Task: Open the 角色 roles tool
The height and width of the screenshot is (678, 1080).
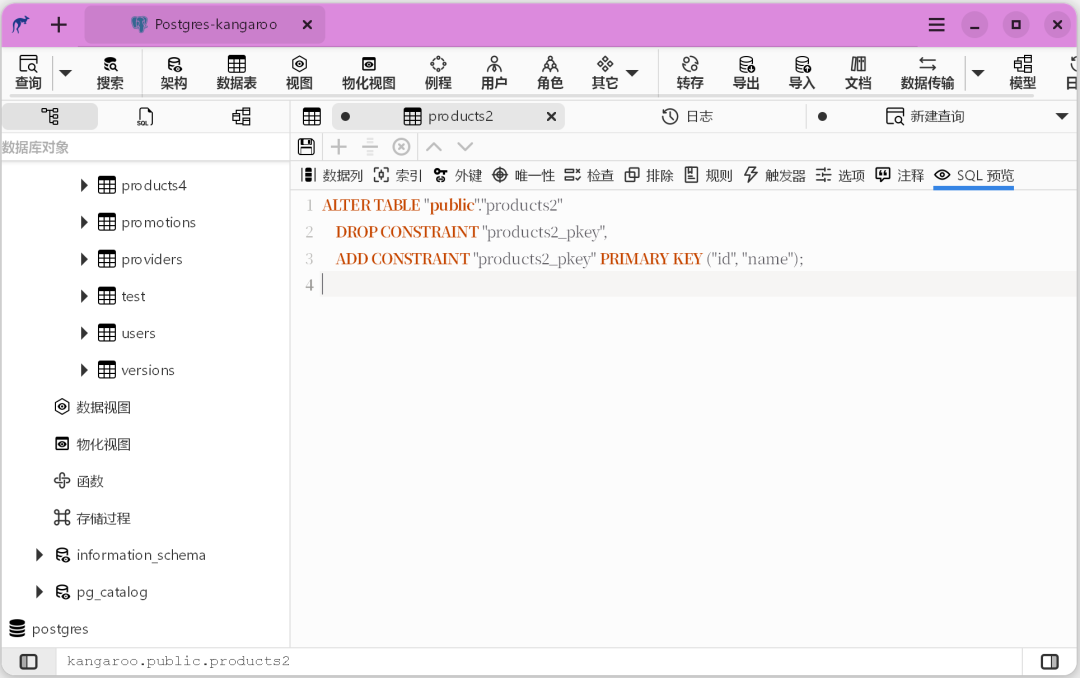Action: (x=550, y=72)
